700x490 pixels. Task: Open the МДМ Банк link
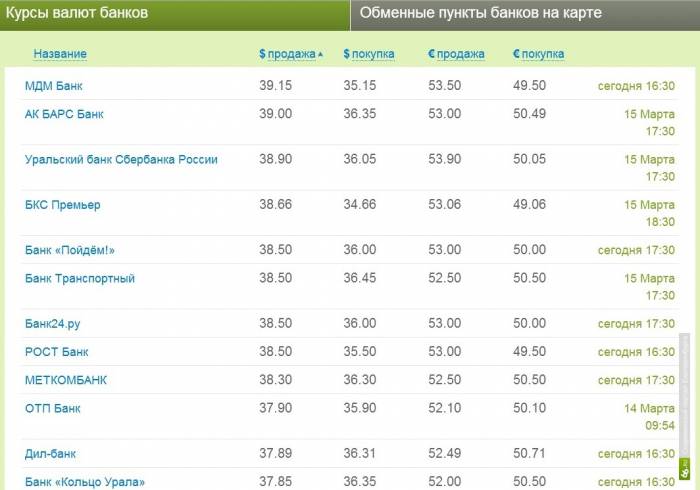(54, 86)
